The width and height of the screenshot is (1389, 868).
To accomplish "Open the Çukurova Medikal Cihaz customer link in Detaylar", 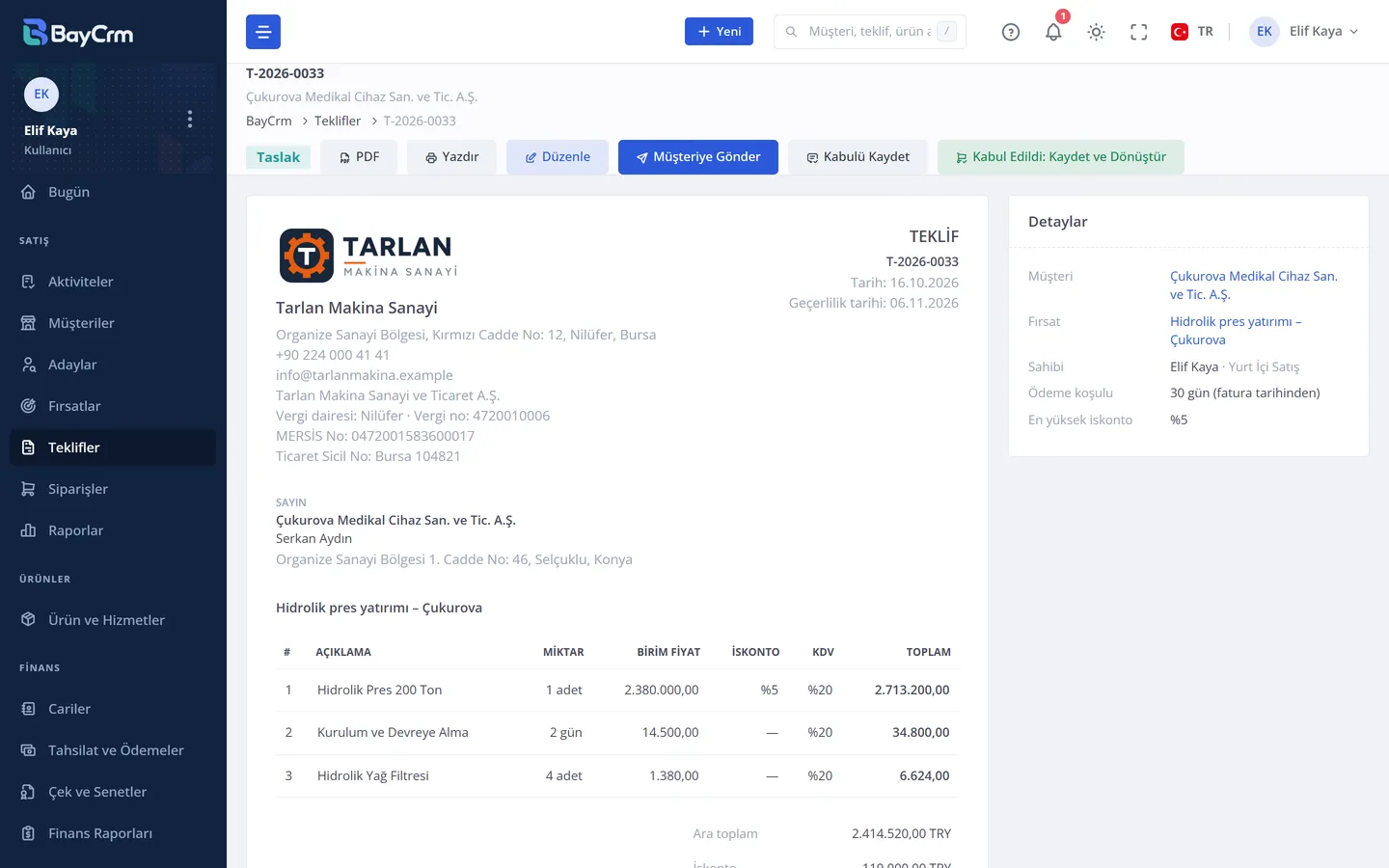I will point(1254,285).
